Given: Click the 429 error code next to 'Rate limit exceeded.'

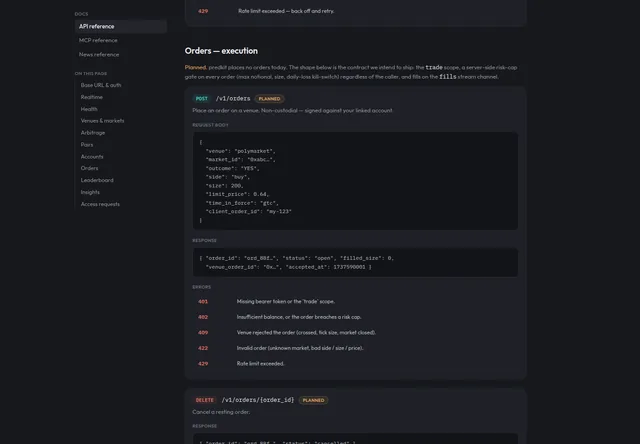Looking at the screenshot, I should 203,364.
